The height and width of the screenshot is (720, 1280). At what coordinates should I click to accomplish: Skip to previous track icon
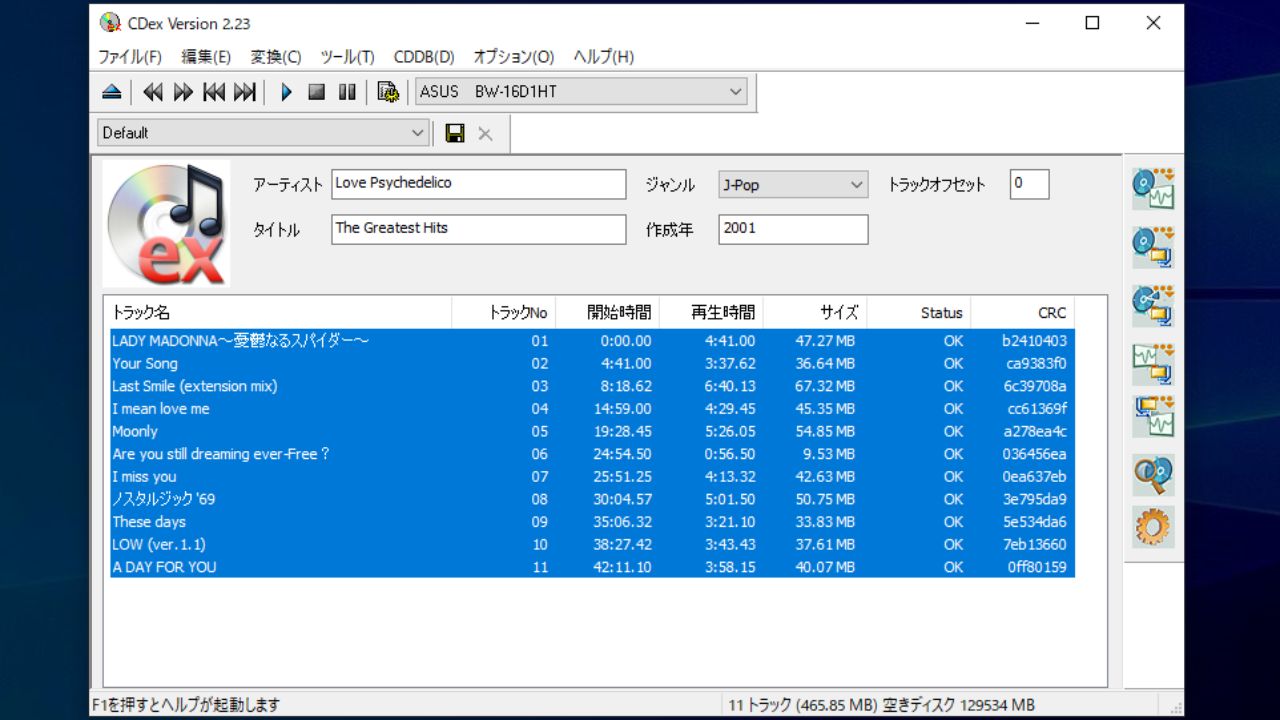pyautogui.click(x=214, y=92)
